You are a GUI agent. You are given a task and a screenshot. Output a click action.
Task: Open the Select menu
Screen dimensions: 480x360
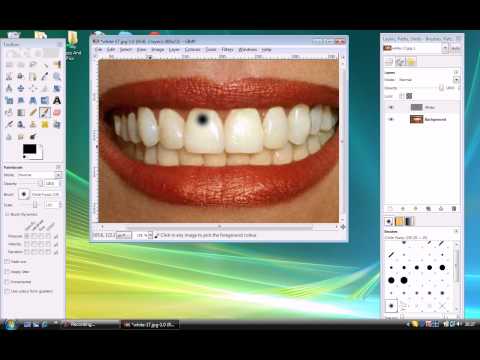[126, 50]
